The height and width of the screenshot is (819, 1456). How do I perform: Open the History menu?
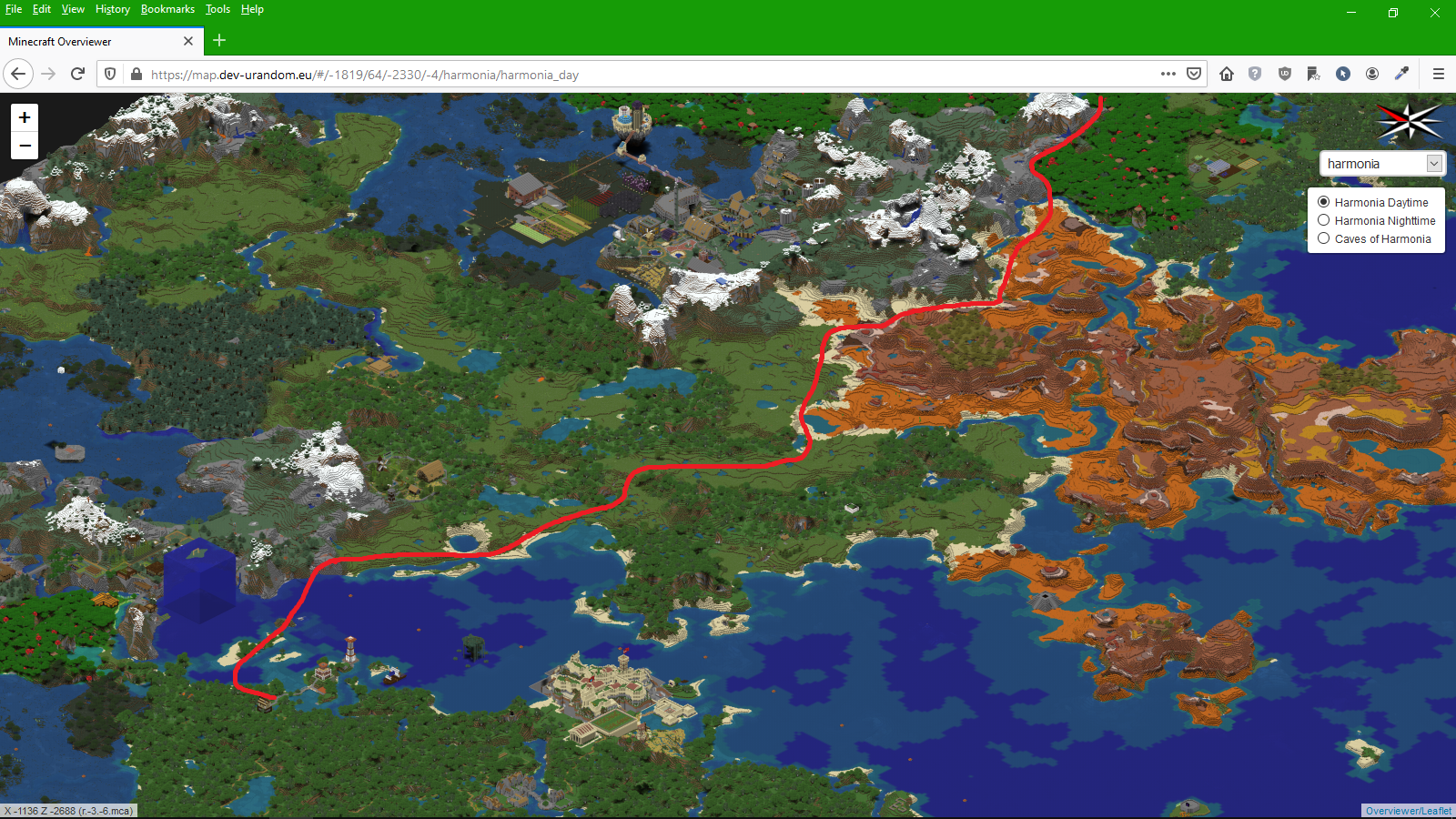(x=113, y=9)
